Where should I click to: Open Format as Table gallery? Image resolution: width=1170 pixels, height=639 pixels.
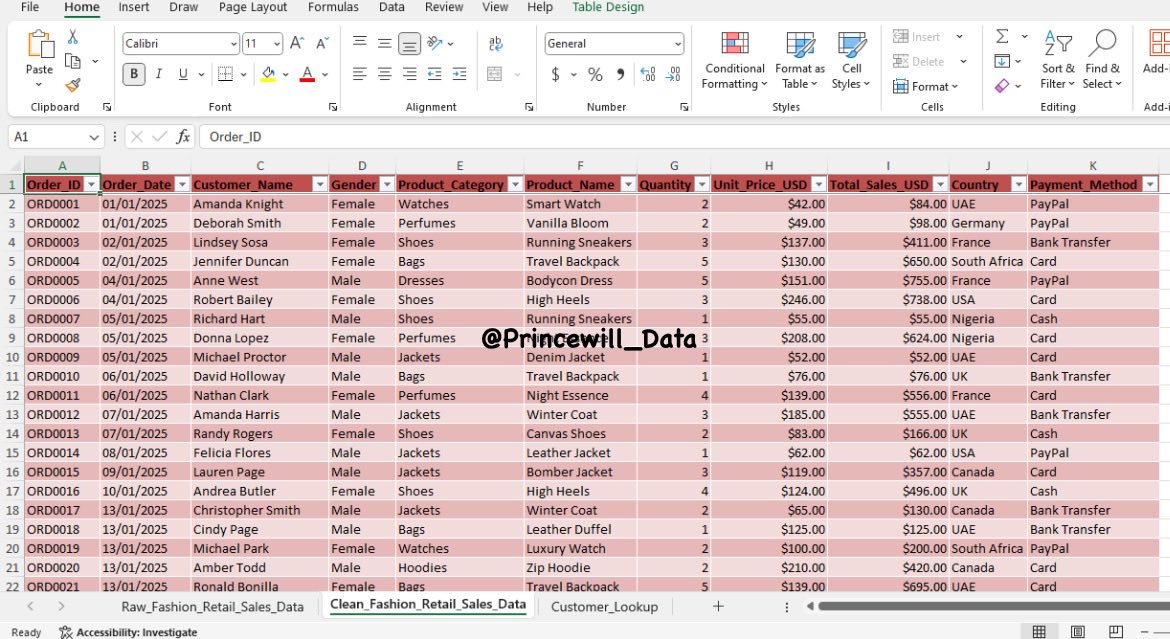(800, 61)
